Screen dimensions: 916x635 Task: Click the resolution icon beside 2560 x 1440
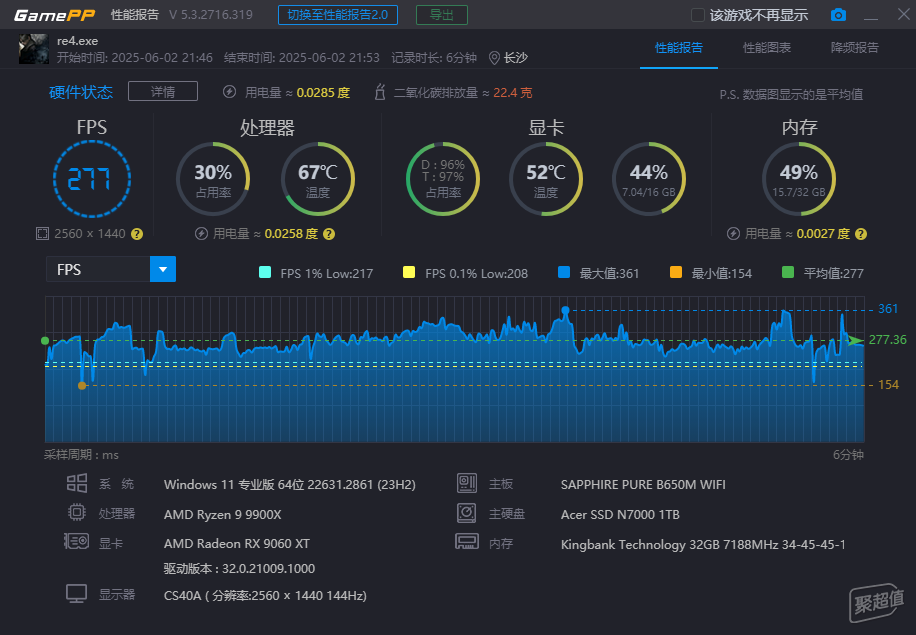tap(42, 234)
